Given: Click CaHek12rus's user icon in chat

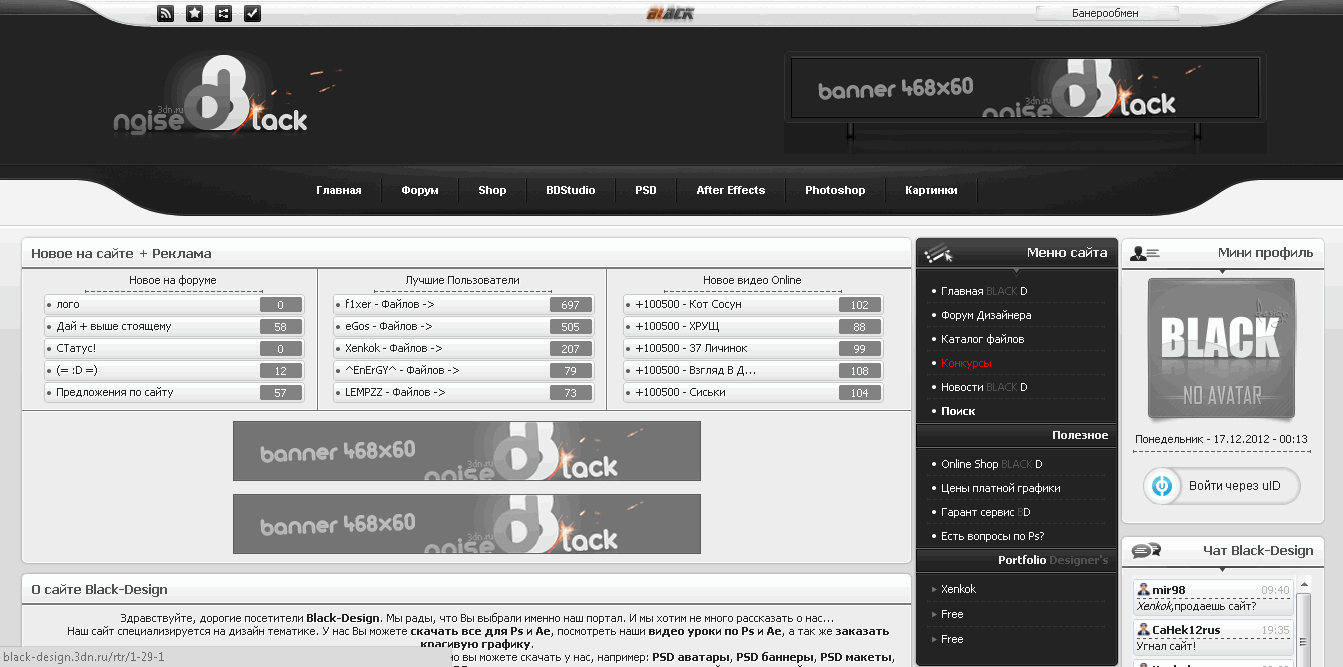Looking at the screenshot, I should coord(1143,630).
